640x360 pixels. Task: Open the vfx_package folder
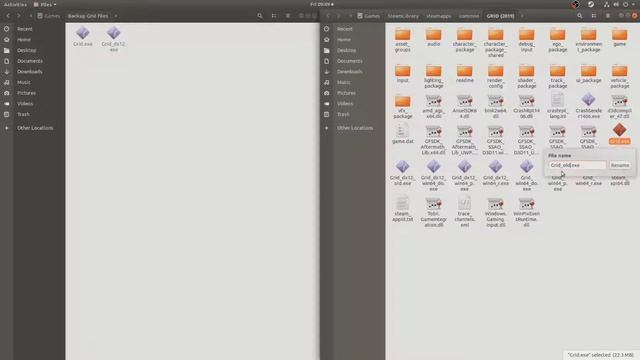[x=402, y=107]
